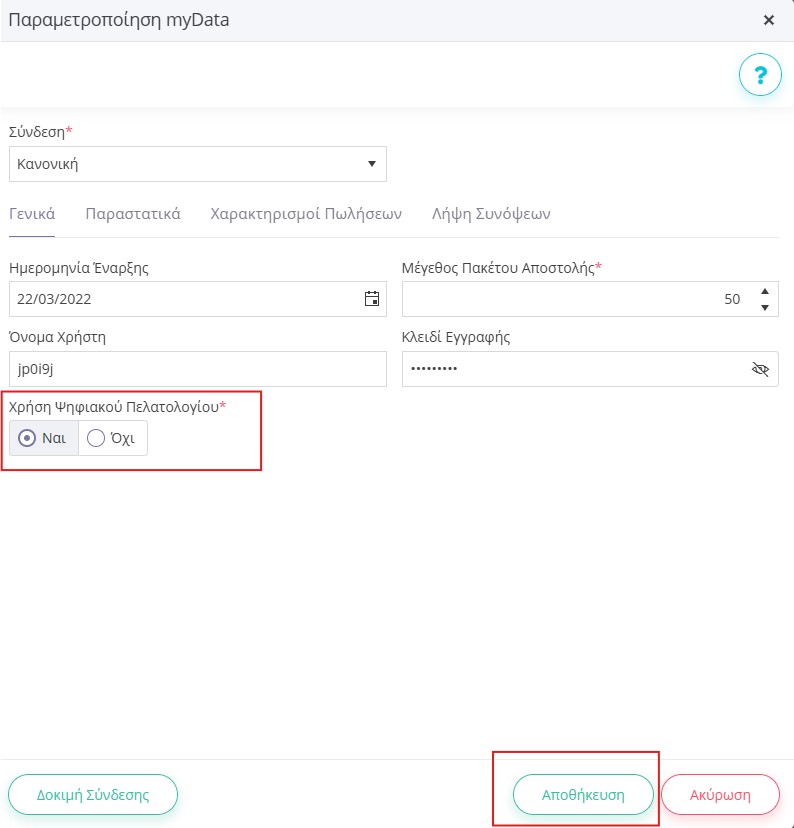Open the Κανονική connection combo box
Screen dimensions: 794x828
pyautogui.click(x=197, y=164)
